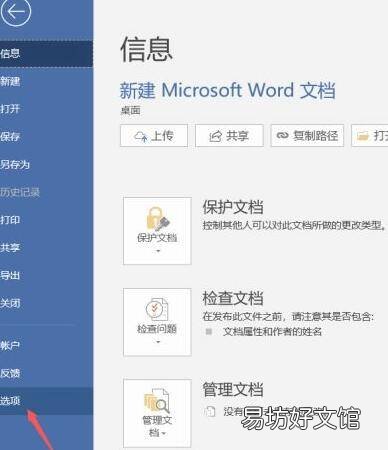Click the 检查文档 heading
388x450 pixels.
click(233, 298)
